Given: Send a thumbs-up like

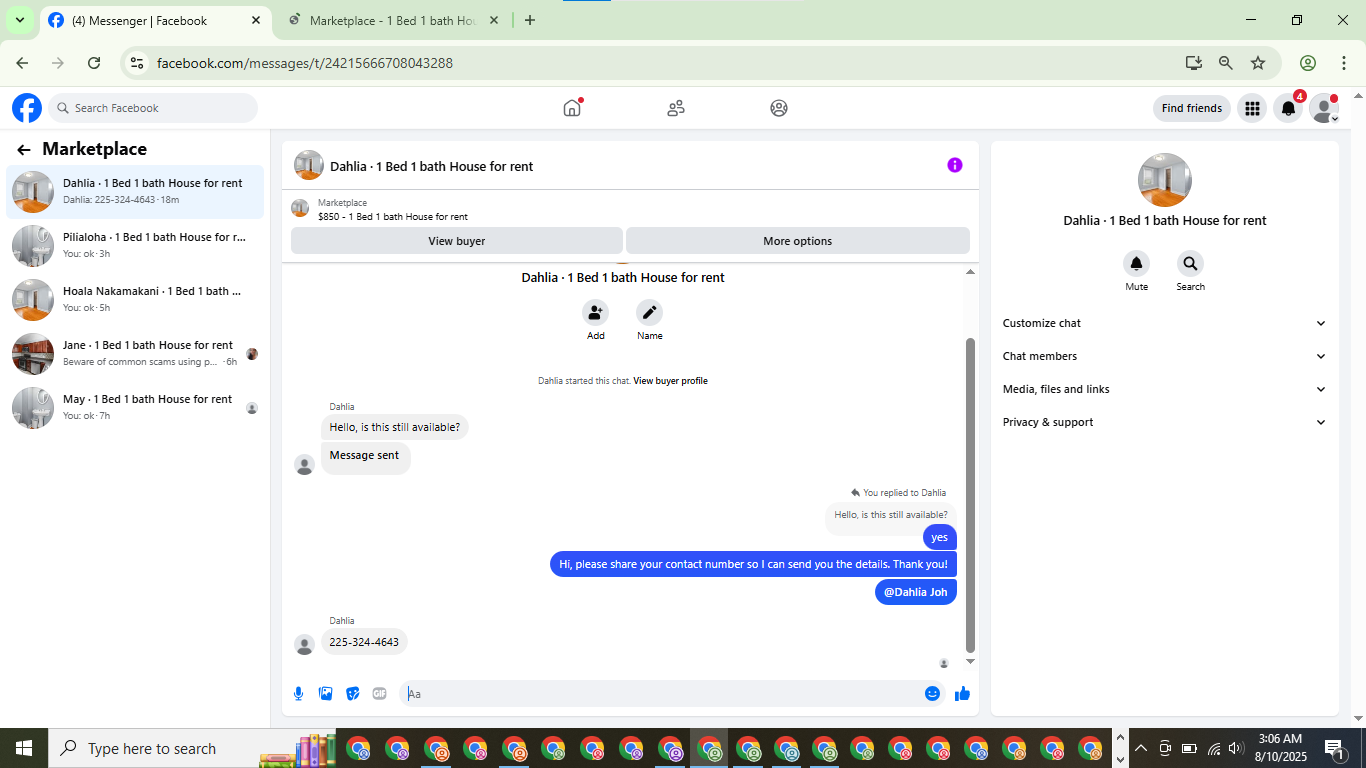Looking at the screenshot, I should [x=962, y=693].
